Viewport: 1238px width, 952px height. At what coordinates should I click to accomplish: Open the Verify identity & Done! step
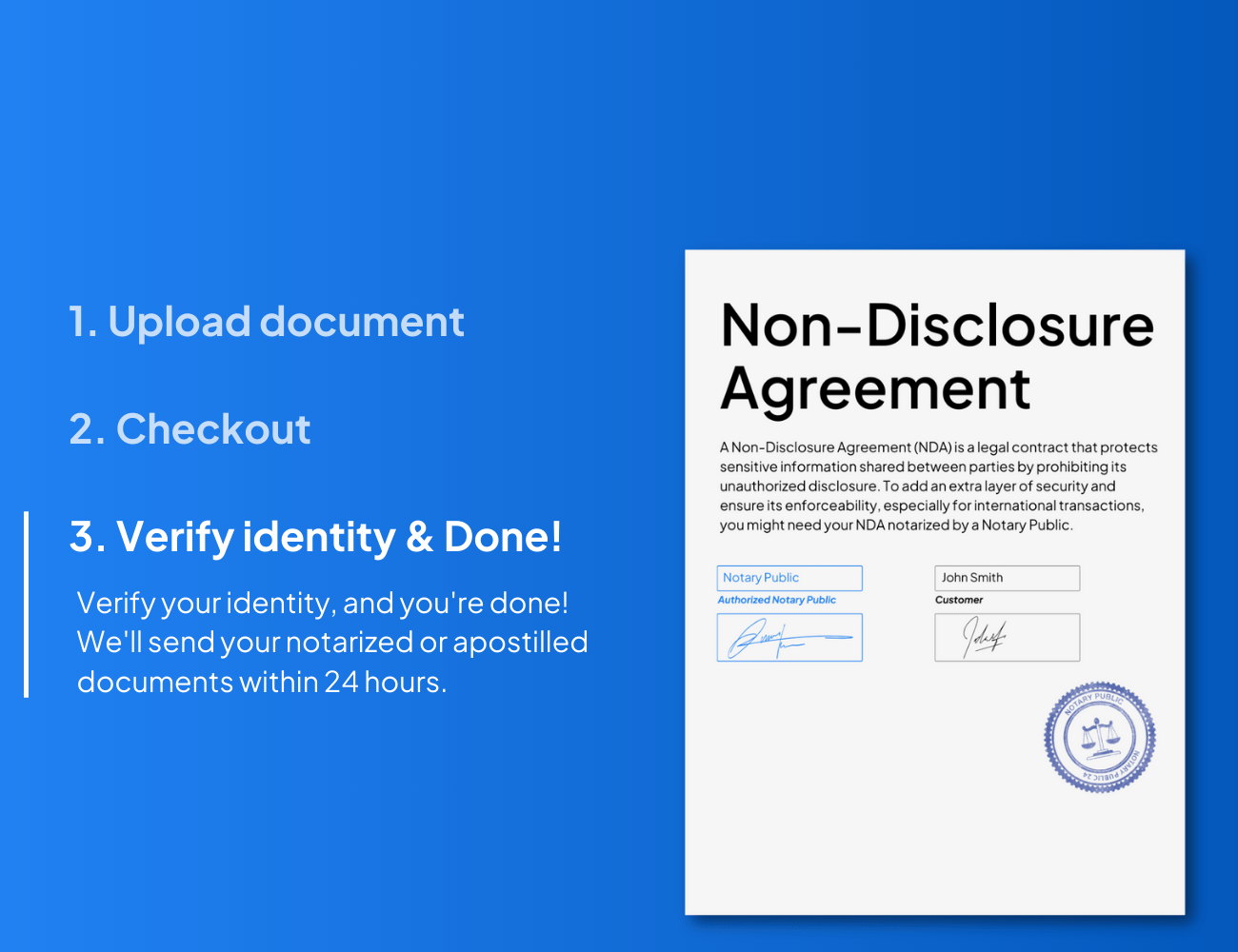click(315, 537)
